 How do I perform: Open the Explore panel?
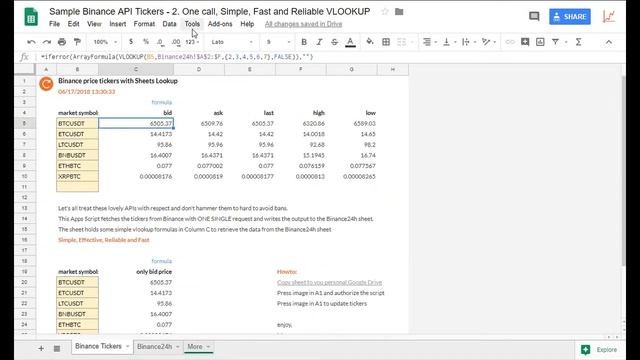pos(599,350)
